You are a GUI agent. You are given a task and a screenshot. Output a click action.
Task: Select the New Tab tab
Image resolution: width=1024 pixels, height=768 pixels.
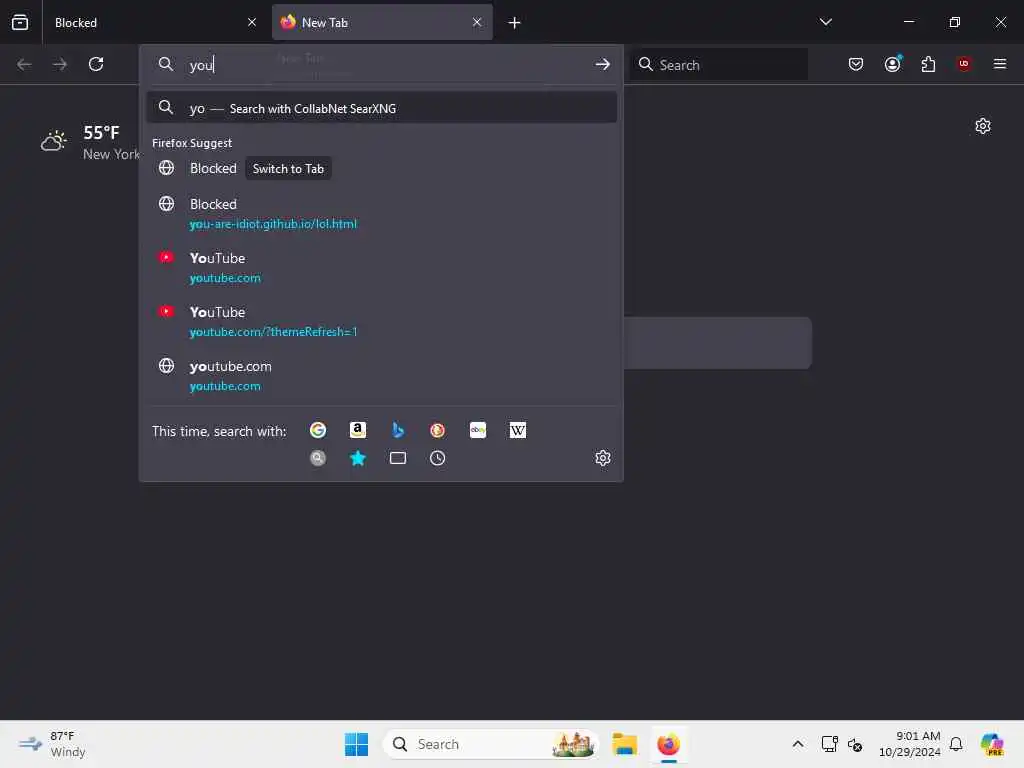click(x=382, y=23)
